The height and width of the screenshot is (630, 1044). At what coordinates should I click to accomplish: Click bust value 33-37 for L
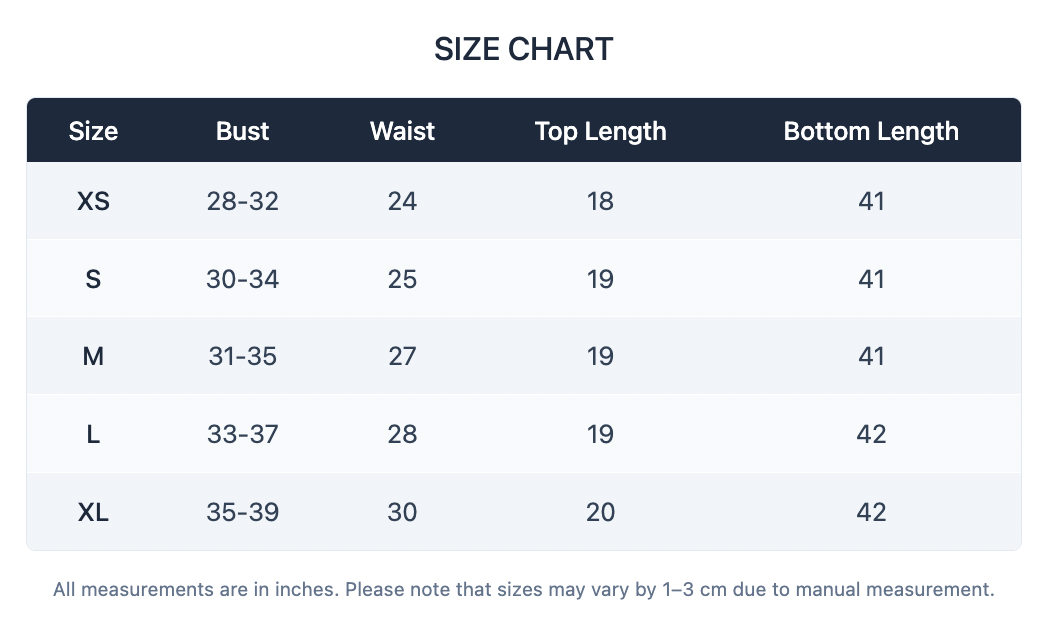tap(242, 434)
